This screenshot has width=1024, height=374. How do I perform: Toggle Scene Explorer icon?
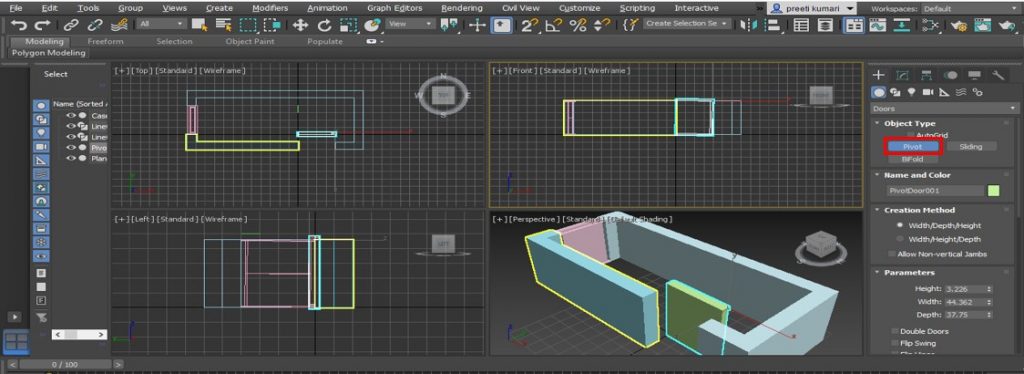(x=801, y=25)
